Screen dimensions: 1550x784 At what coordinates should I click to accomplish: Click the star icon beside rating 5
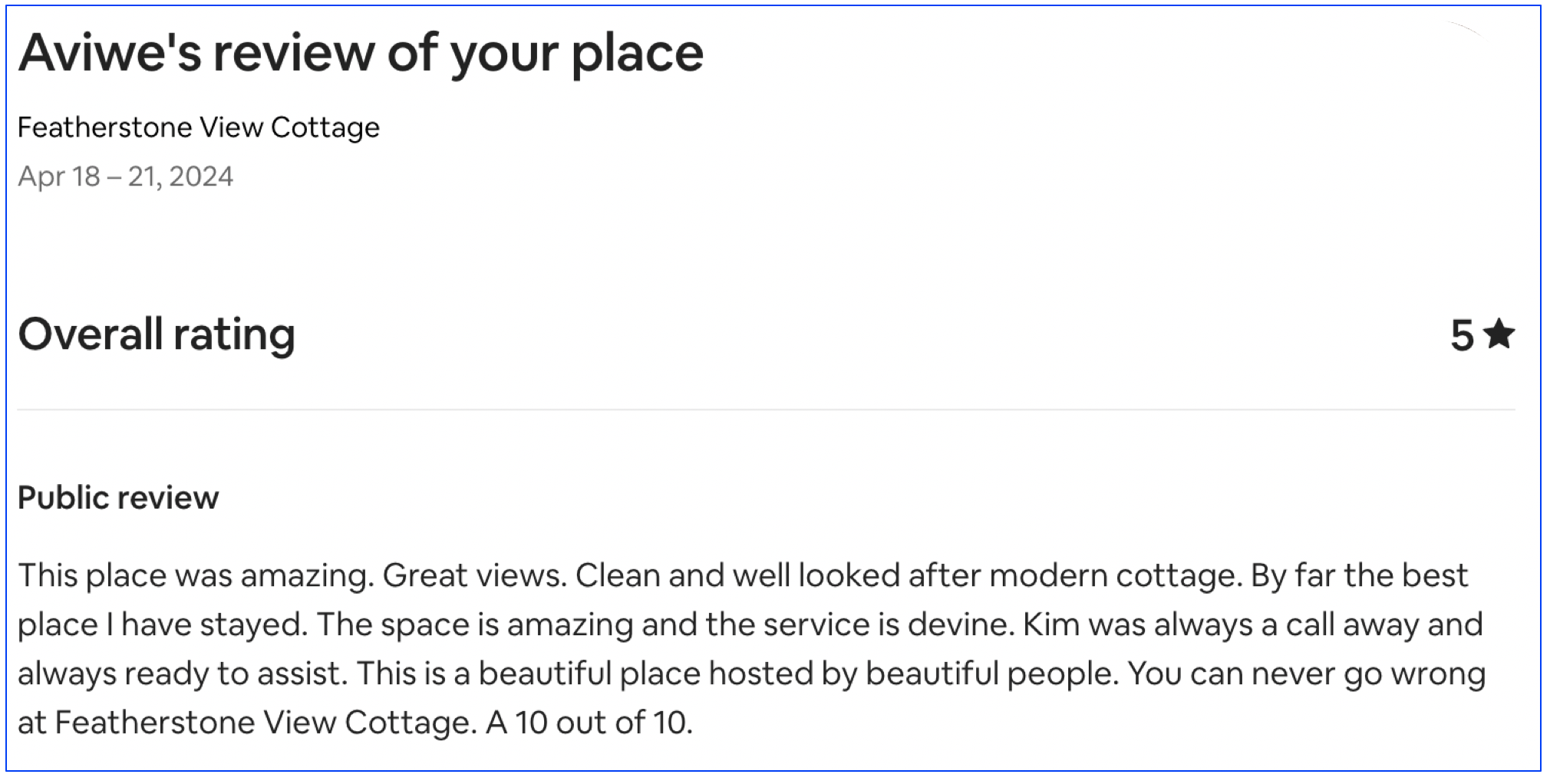coord(1499,334)
